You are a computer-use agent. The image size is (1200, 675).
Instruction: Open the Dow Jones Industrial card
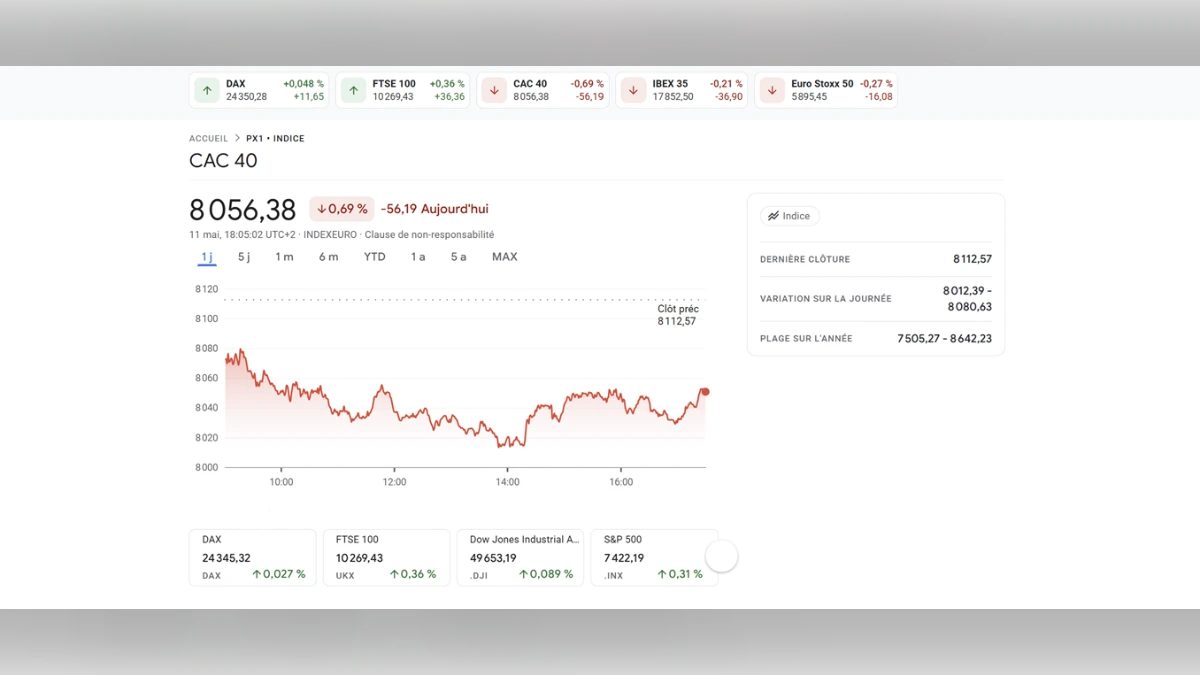tap(521, 558)
